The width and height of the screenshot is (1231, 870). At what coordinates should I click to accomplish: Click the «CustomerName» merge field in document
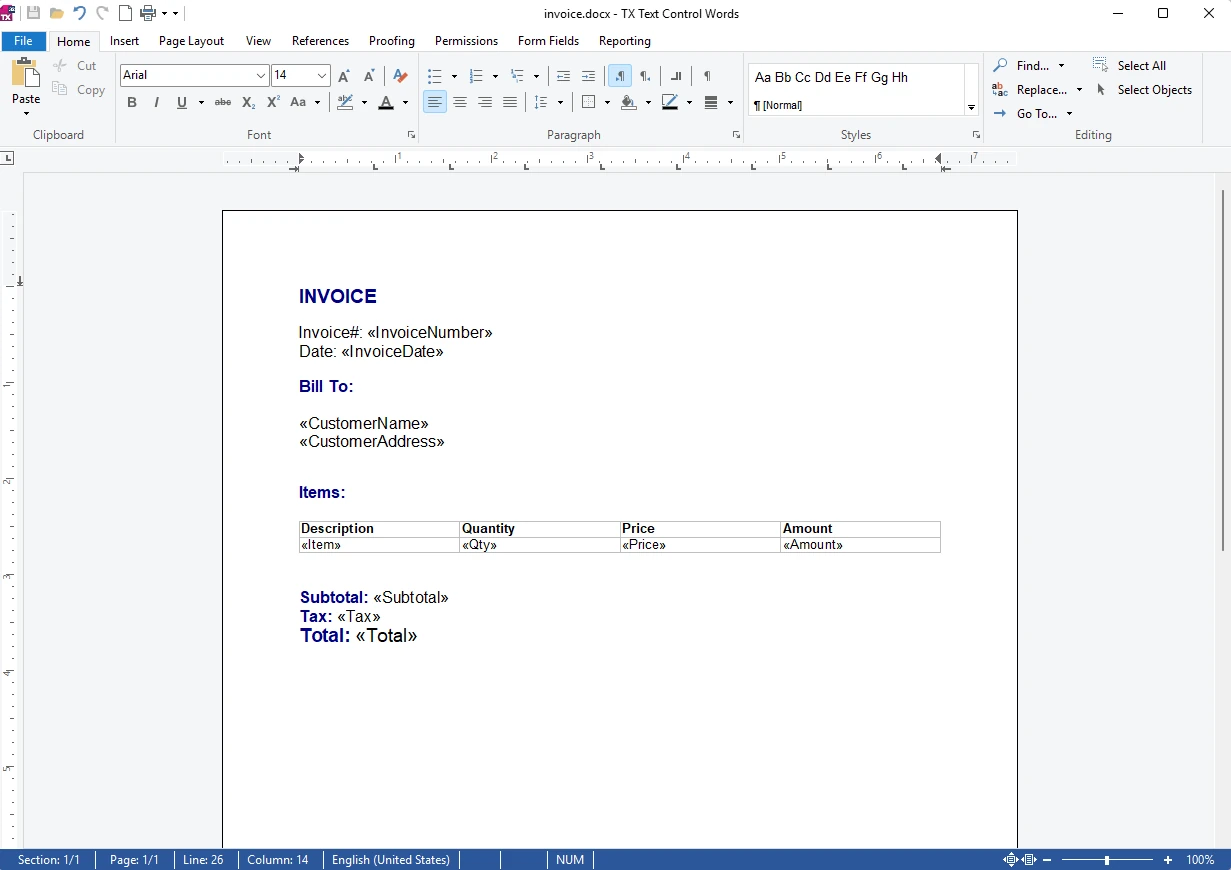point(364,424)
